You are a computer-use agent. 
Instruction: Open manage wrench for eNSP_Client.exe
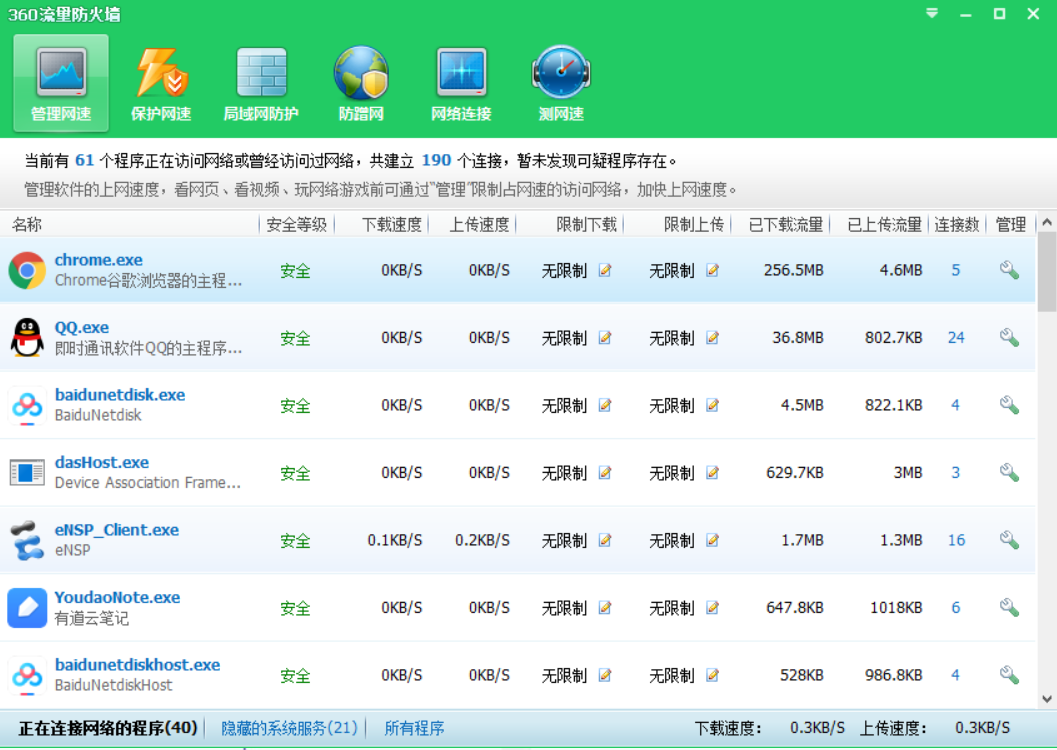click(1009, 540)
